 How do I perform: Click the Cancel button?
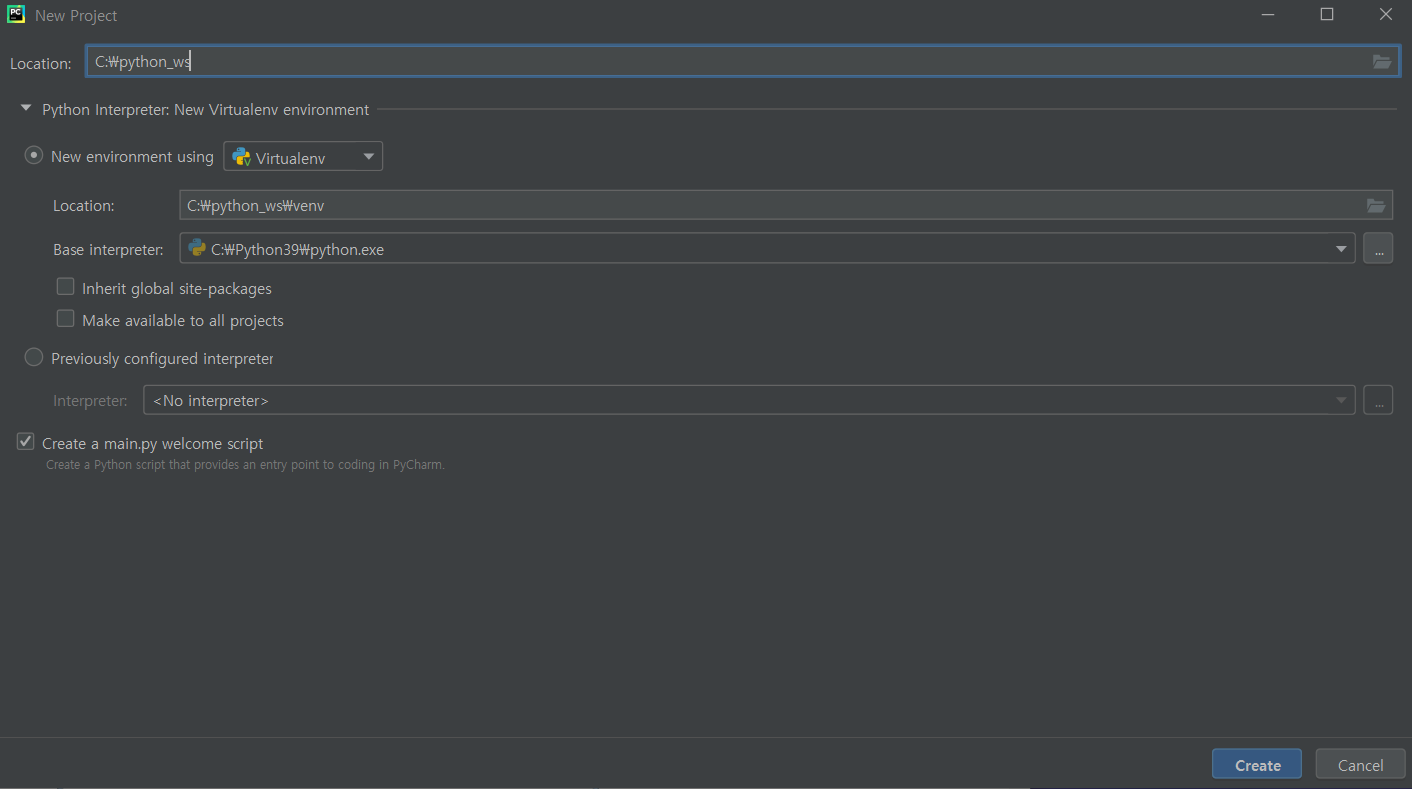[1361, 764]
